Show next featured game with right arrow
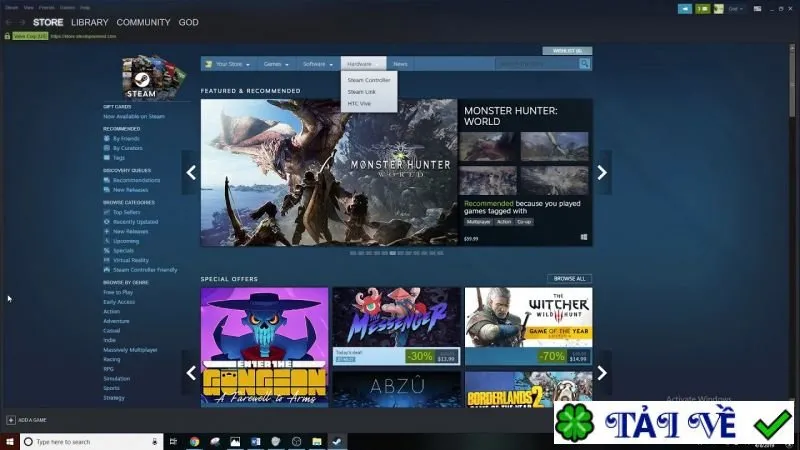This screenshot has width=800, height=450. coord(602,172)
